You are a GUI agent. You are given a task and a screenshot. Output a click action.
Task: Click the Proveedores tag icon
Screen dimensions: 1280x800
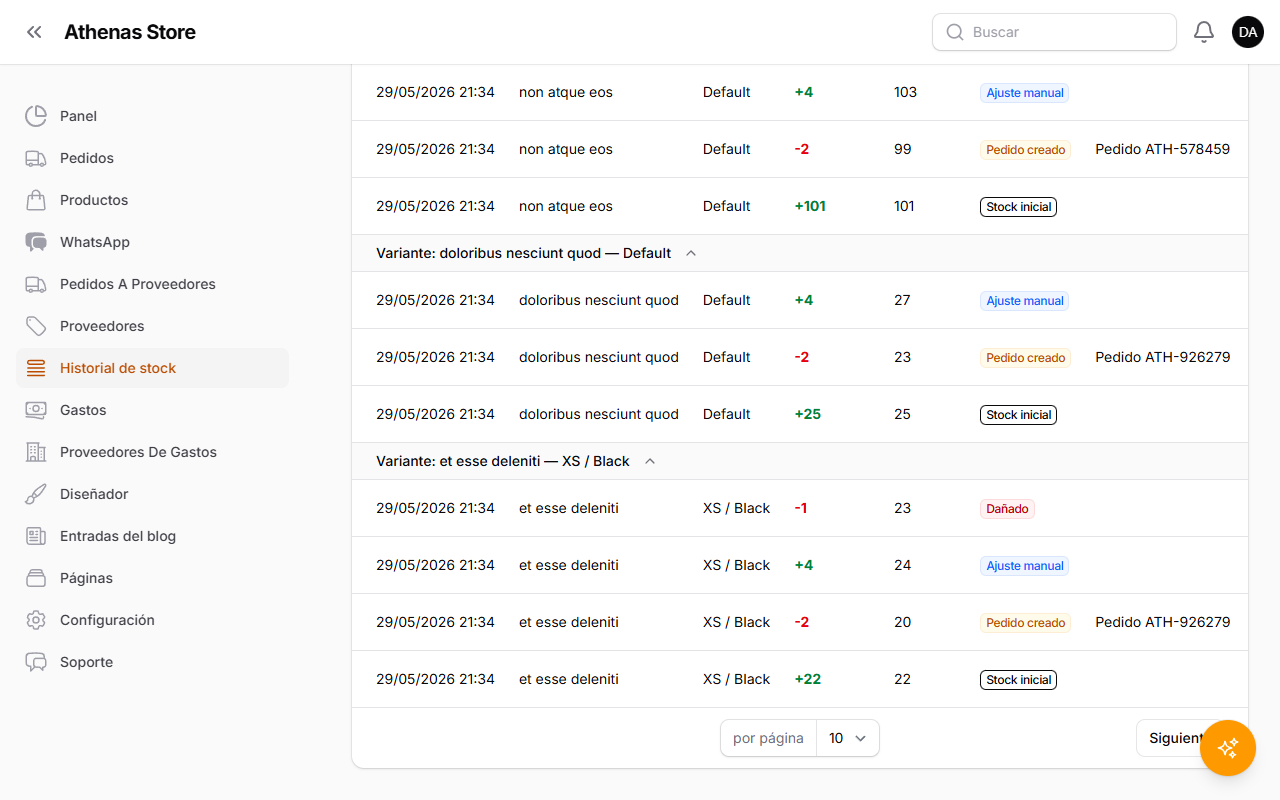[x=36, y=326]
